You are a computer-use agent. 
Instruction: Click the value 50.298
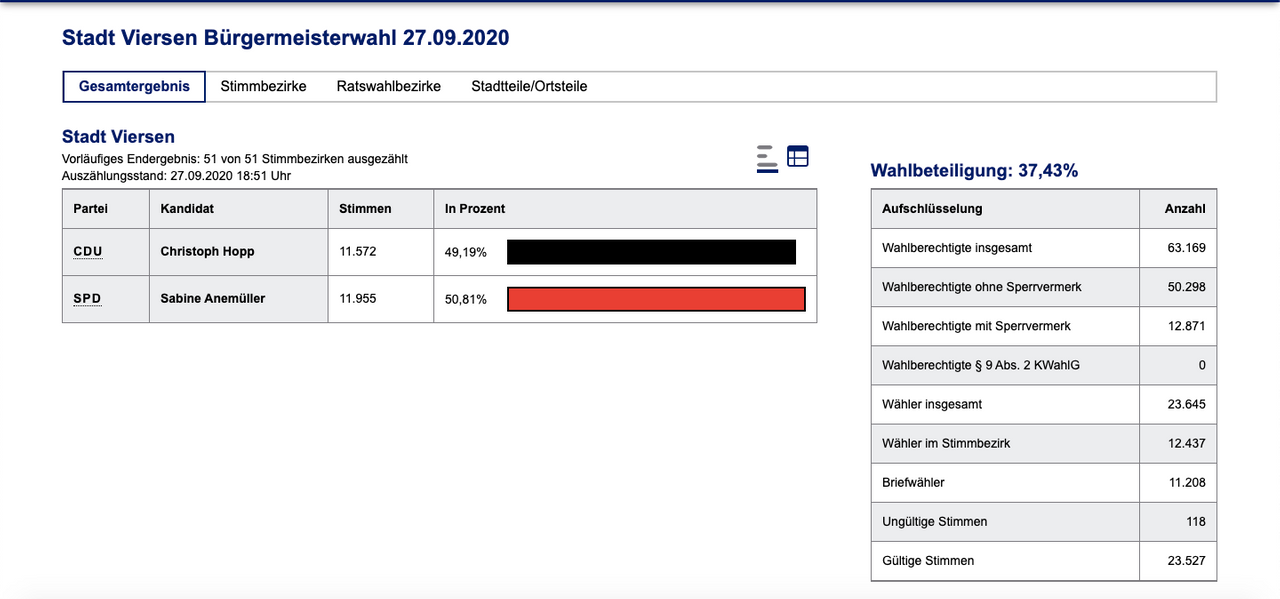pos(1186,287)
